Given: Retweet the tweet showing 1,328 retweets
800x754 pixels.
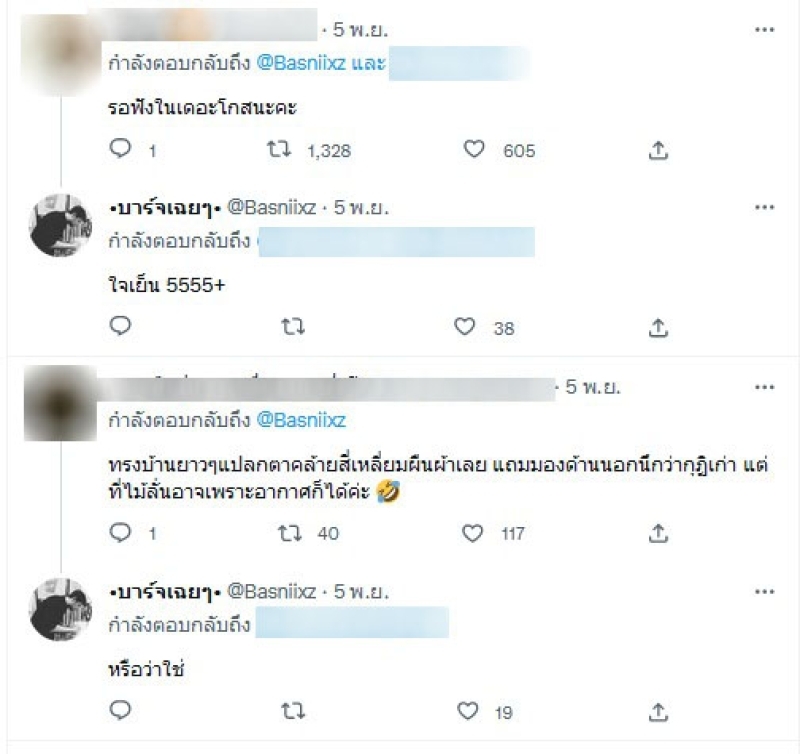Looking at the screenshot, I should (279, 149).
